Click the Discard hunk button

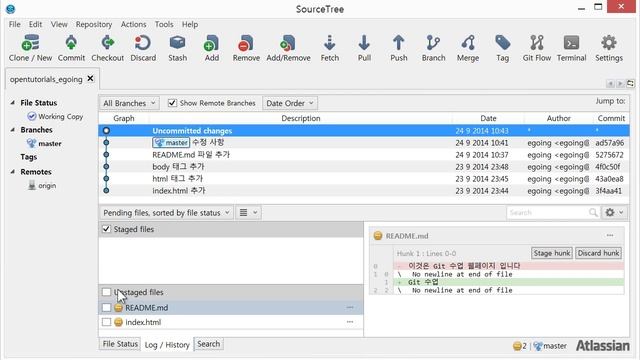(x=598, y=253)
